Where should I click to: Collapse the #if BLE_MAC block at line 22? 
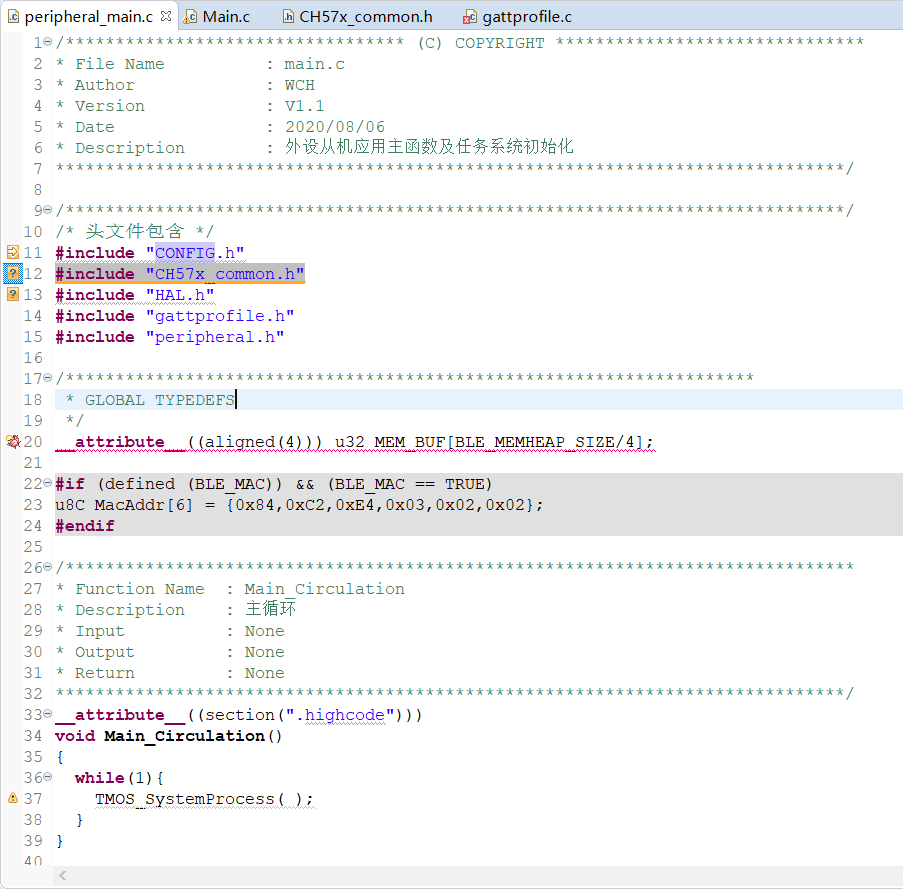pyautogui.click(x=48, y=484)
